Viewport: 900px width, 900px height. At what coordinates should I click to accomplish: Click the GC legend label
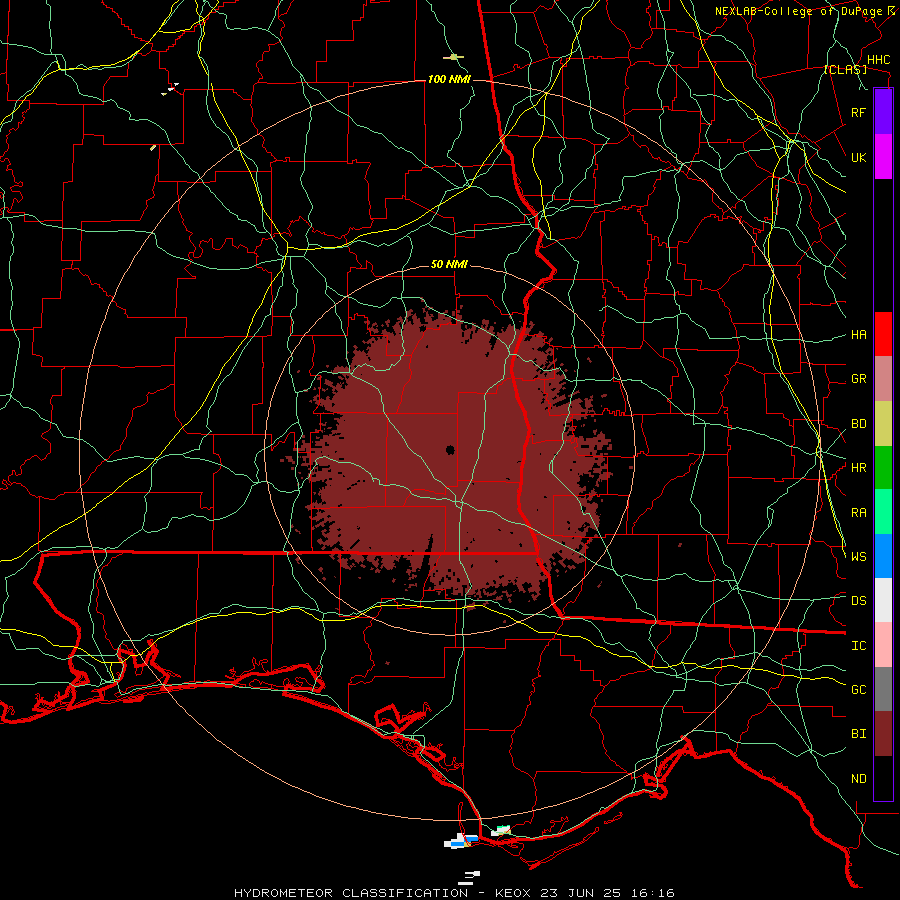(x=858, y=689)
